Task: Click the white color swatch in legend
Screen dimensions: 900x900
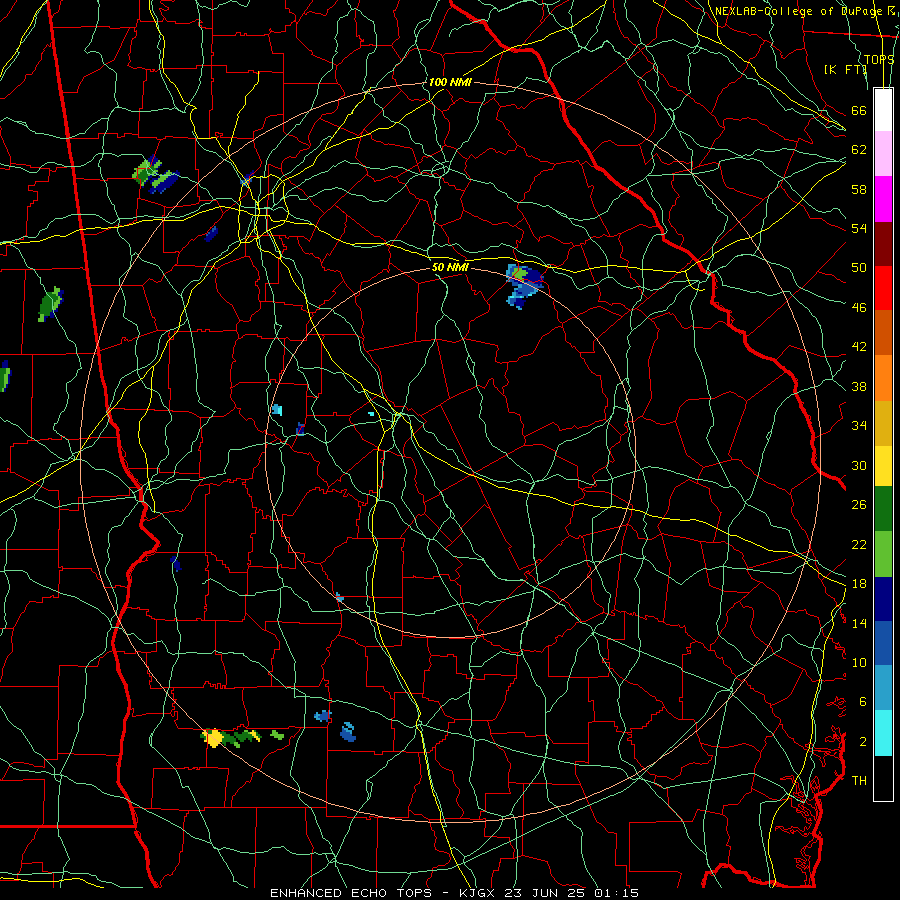Action: point(883,110)
